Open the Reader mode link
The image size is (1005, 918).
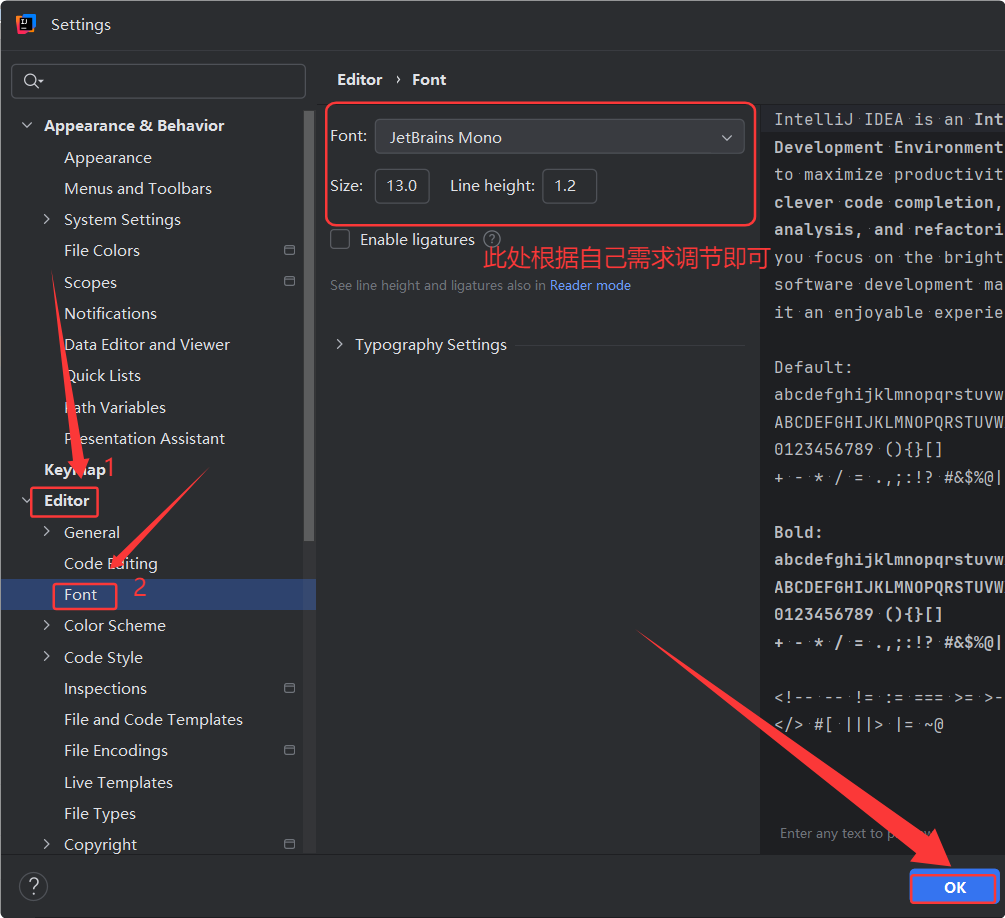pyautogui.click(x=590, y=285)
